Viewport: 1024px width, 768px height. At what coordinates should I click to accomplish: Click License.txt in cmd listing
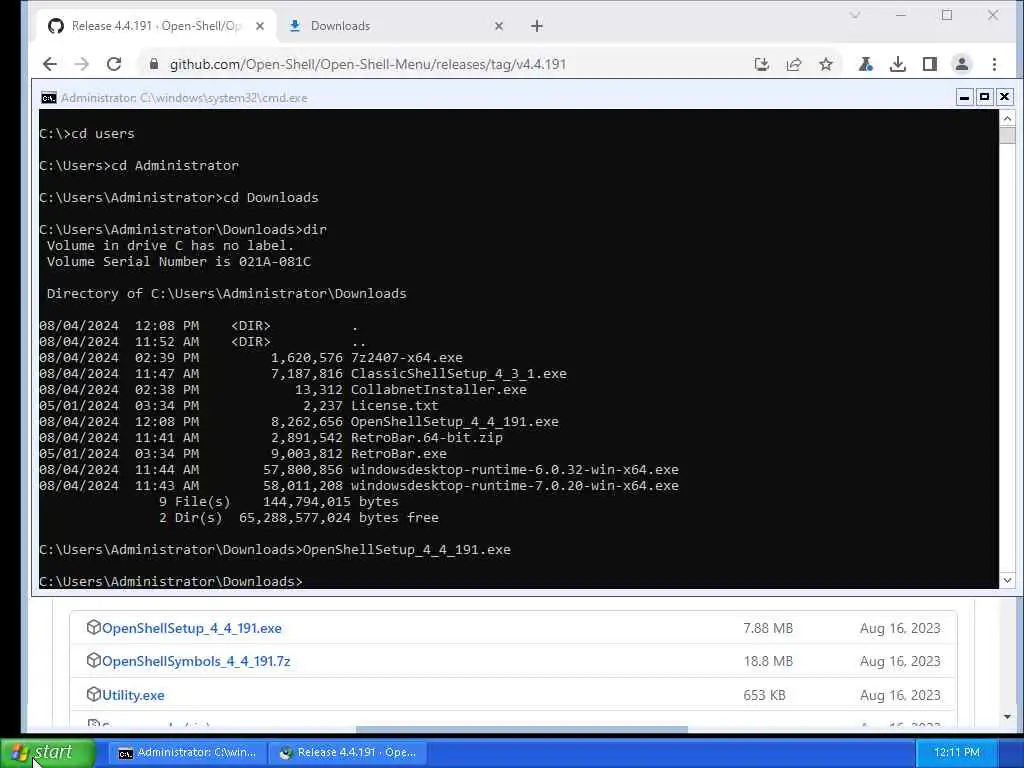coord(394,406)
